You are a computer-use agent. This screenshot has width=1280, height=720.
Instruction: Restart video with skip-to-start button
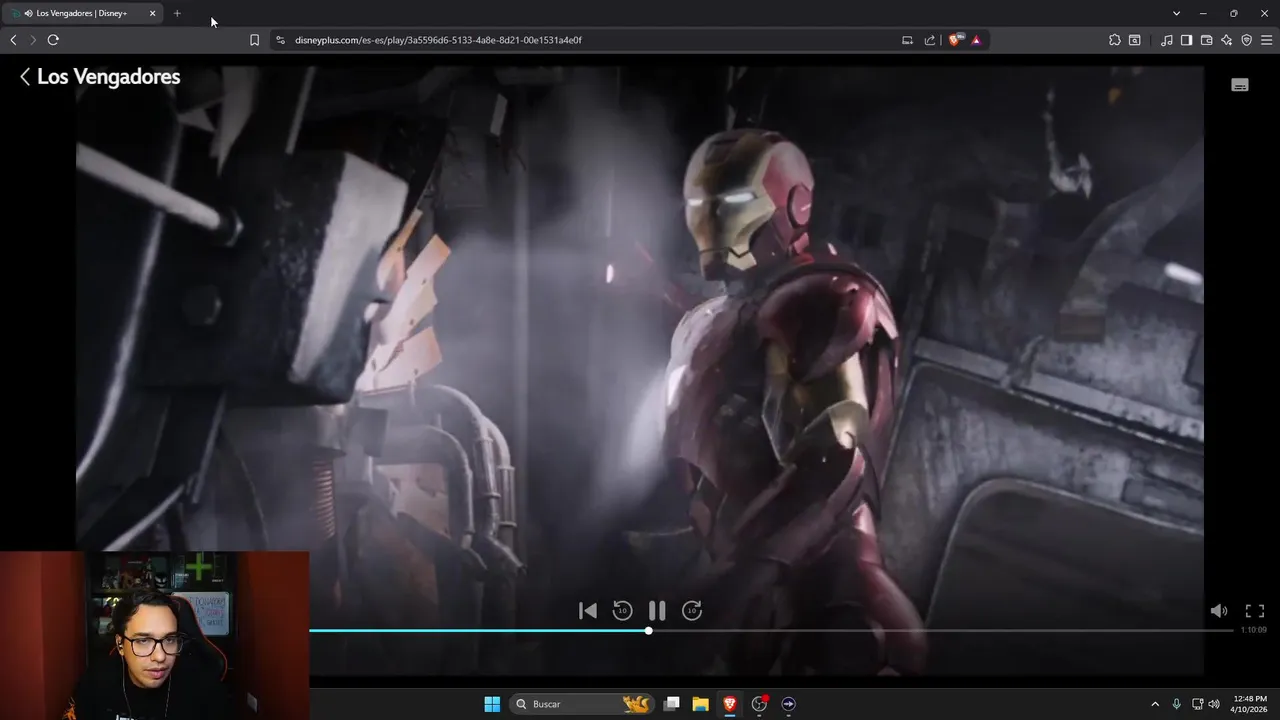point(588,610)
